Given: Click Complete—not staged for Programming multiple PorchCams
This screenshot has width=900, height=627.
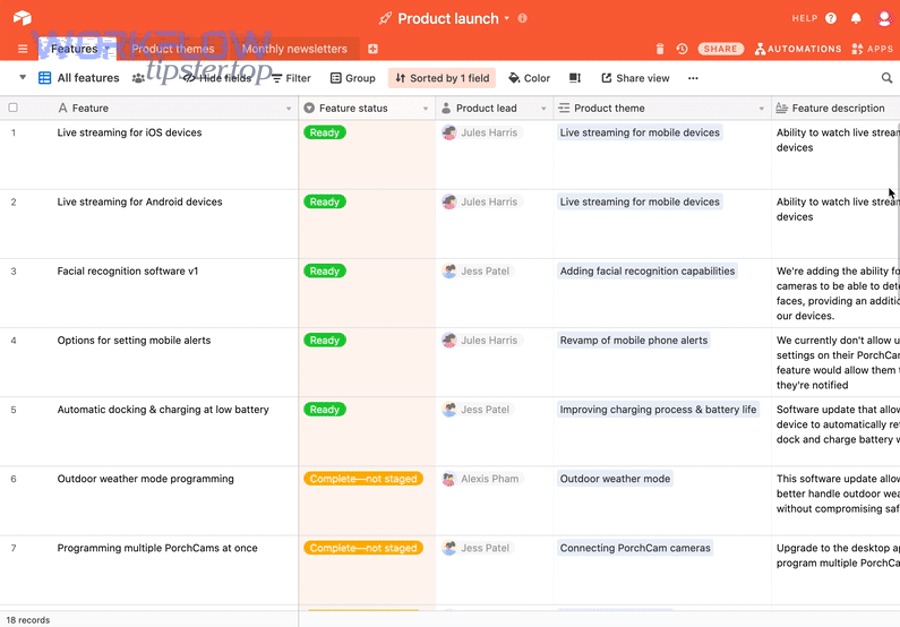Looking at the screenshot, I should point(363,548).
